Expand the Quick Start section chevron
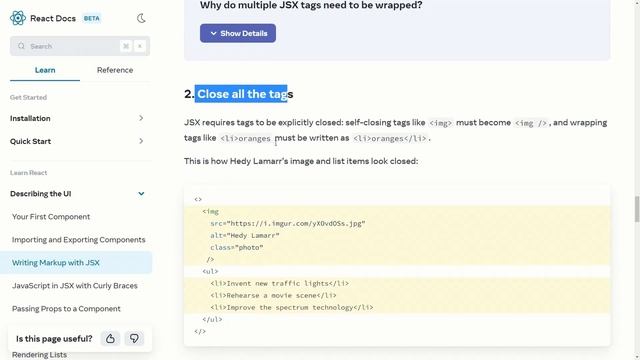Viewport: 640px width, 360px height. (141, 141)
